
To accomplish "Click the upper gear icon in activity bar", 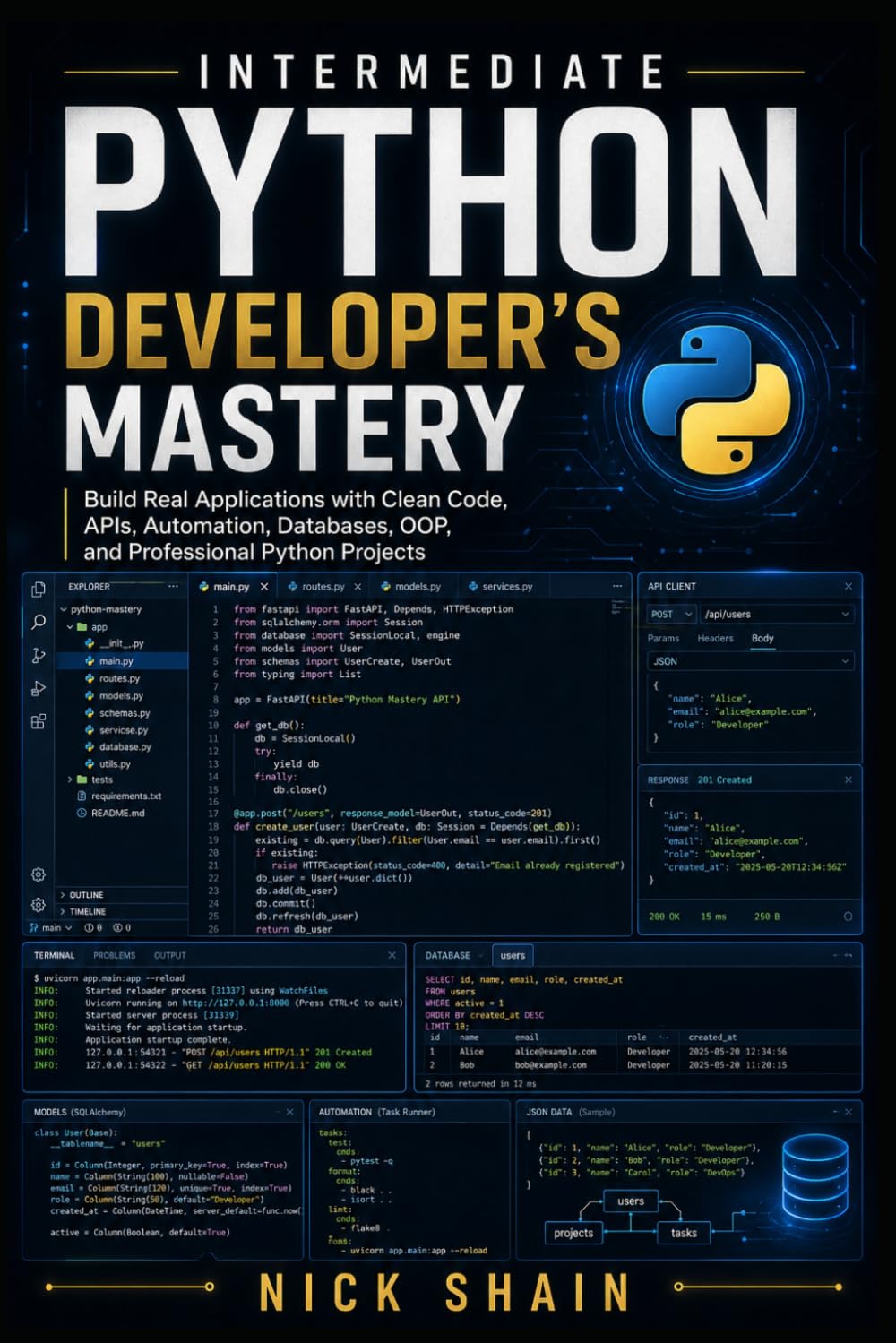I will (x=39, y=874).
